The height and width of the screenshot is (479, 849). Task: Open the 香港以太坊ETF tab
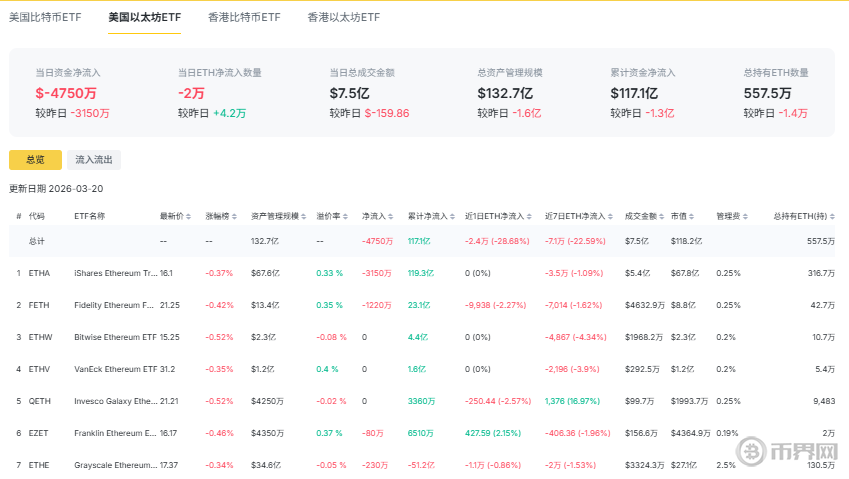[x=344, y=17]
